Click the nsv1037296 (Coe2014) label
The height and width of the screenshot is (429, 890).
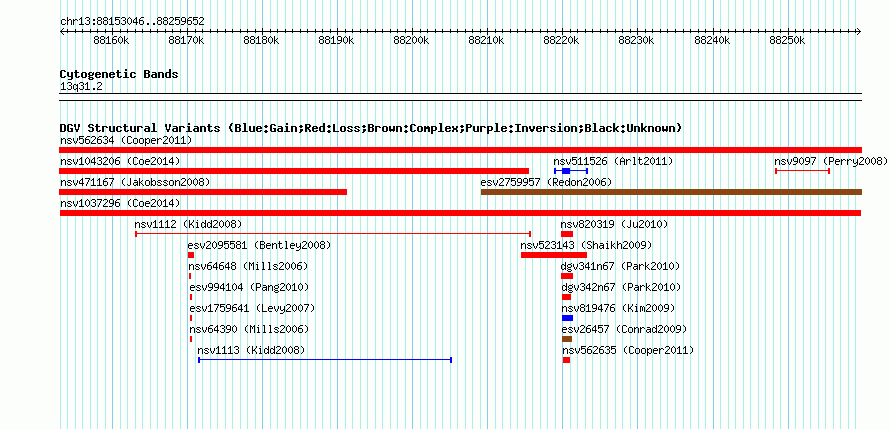pos(120,203)
